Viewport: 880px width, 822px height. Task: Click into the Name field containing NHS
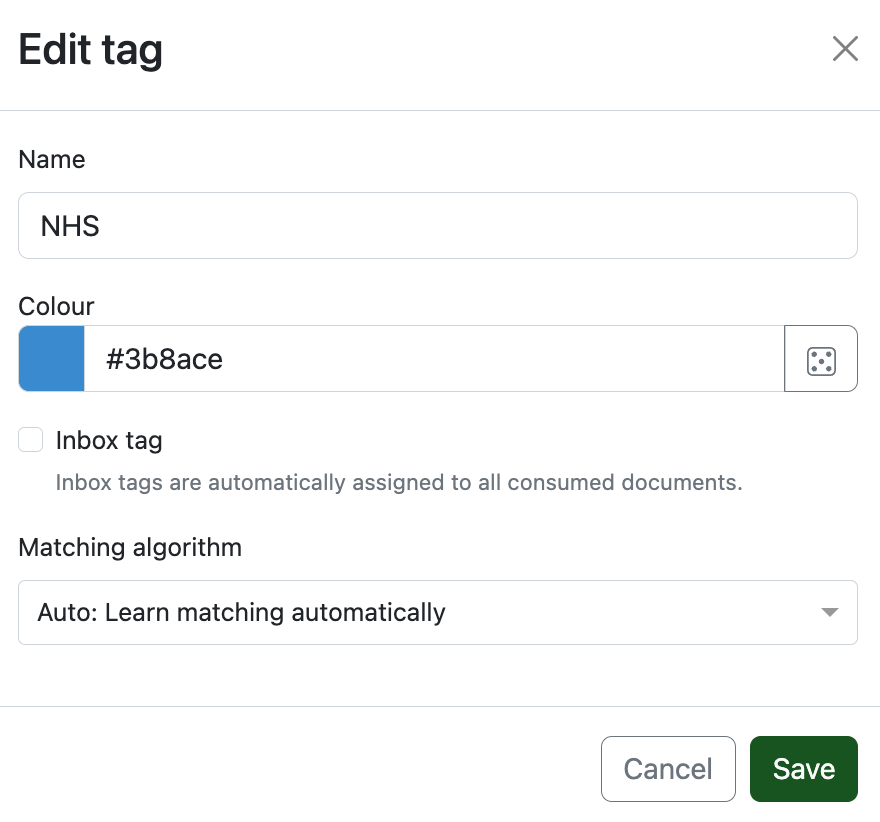437,226
